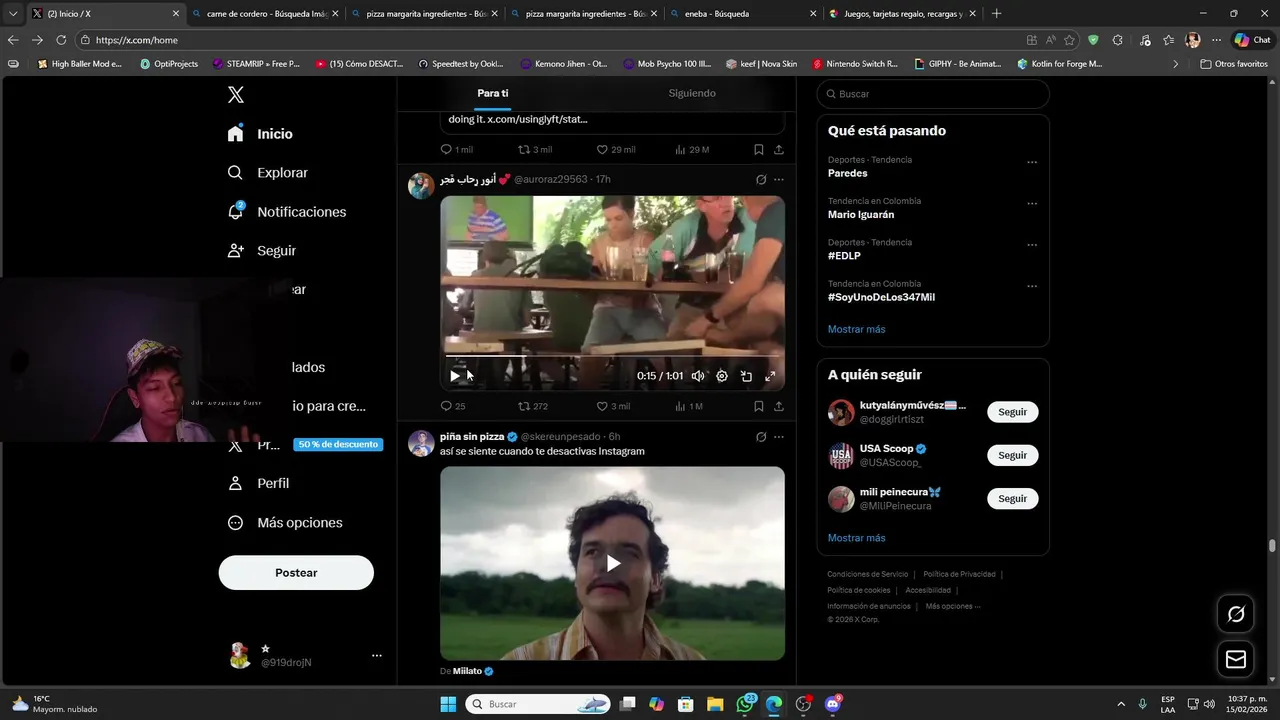Open the floating messages envelope button
This screenshot has width=1280, height=720.
(x=1236, y=659)
